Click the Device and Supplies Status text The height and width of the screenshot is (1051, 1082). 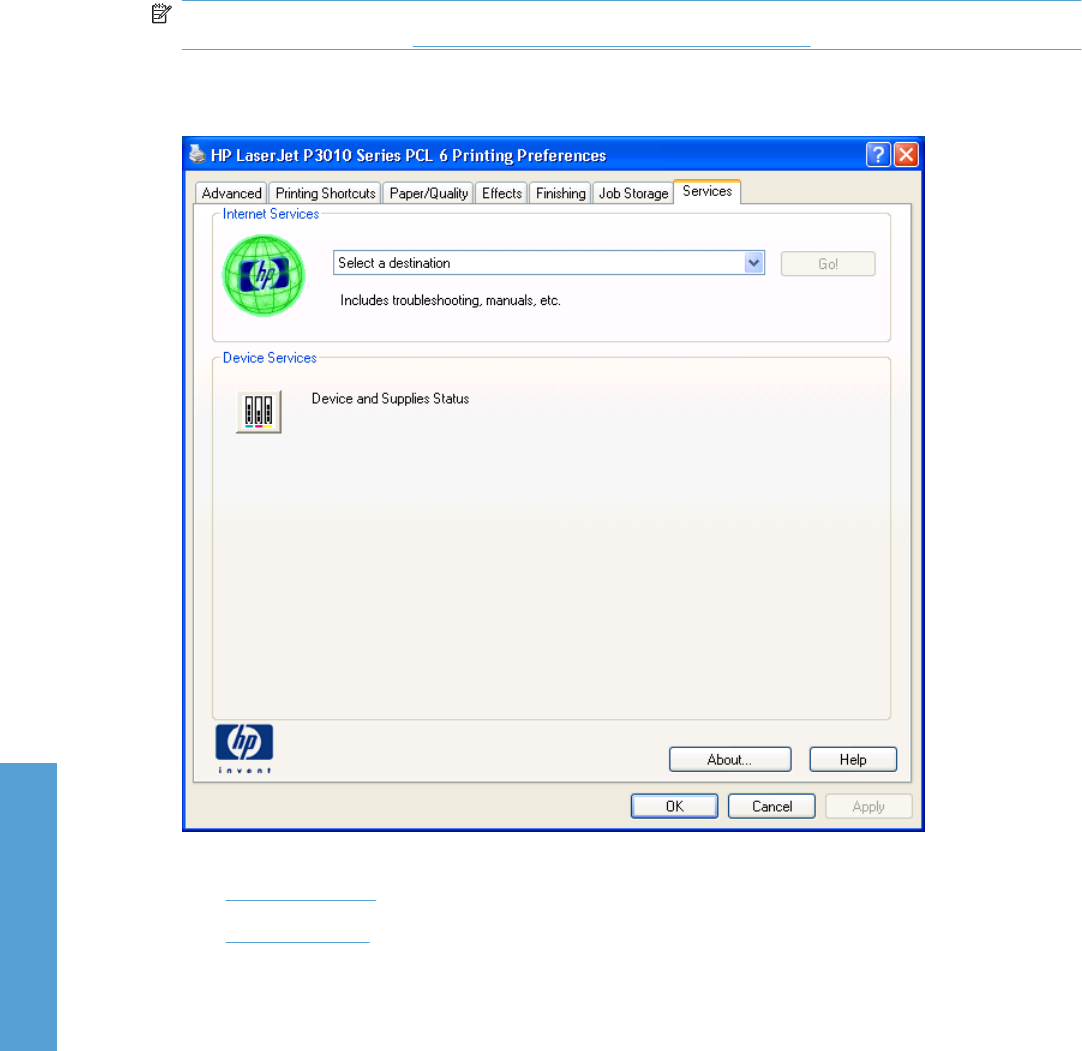point(391,398)
